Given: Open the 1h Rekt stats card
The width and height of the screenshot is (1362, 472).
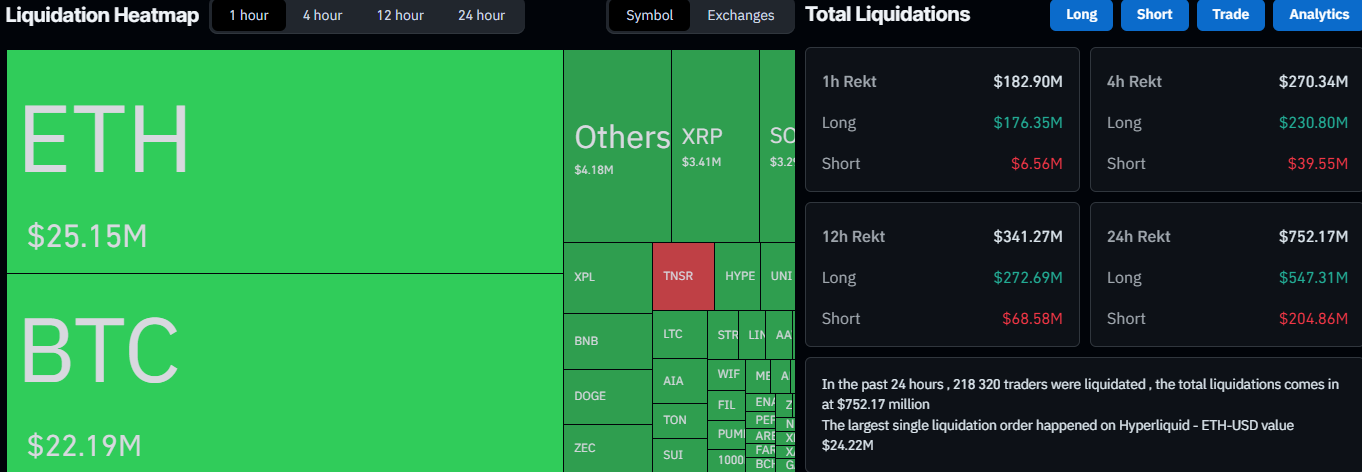Looking at the screenshot, I should [942, 120].
